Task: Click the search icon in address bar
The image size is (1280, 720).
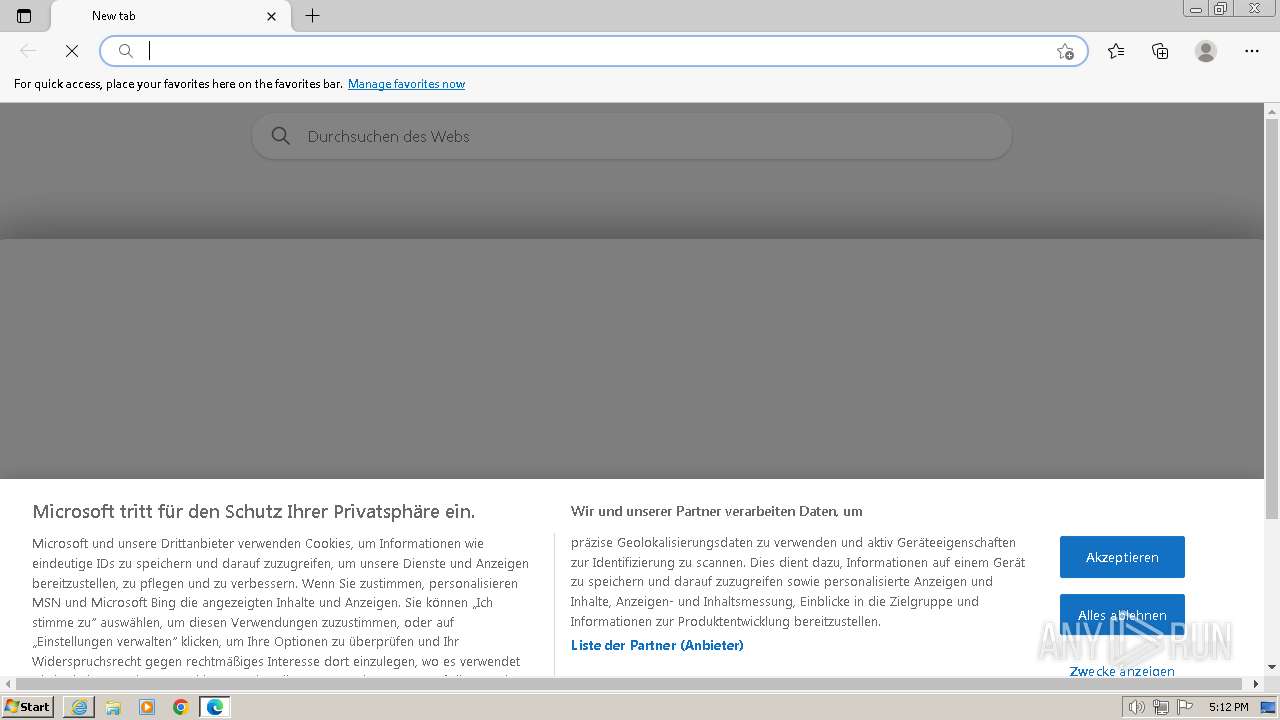Action: coord(126,51)
